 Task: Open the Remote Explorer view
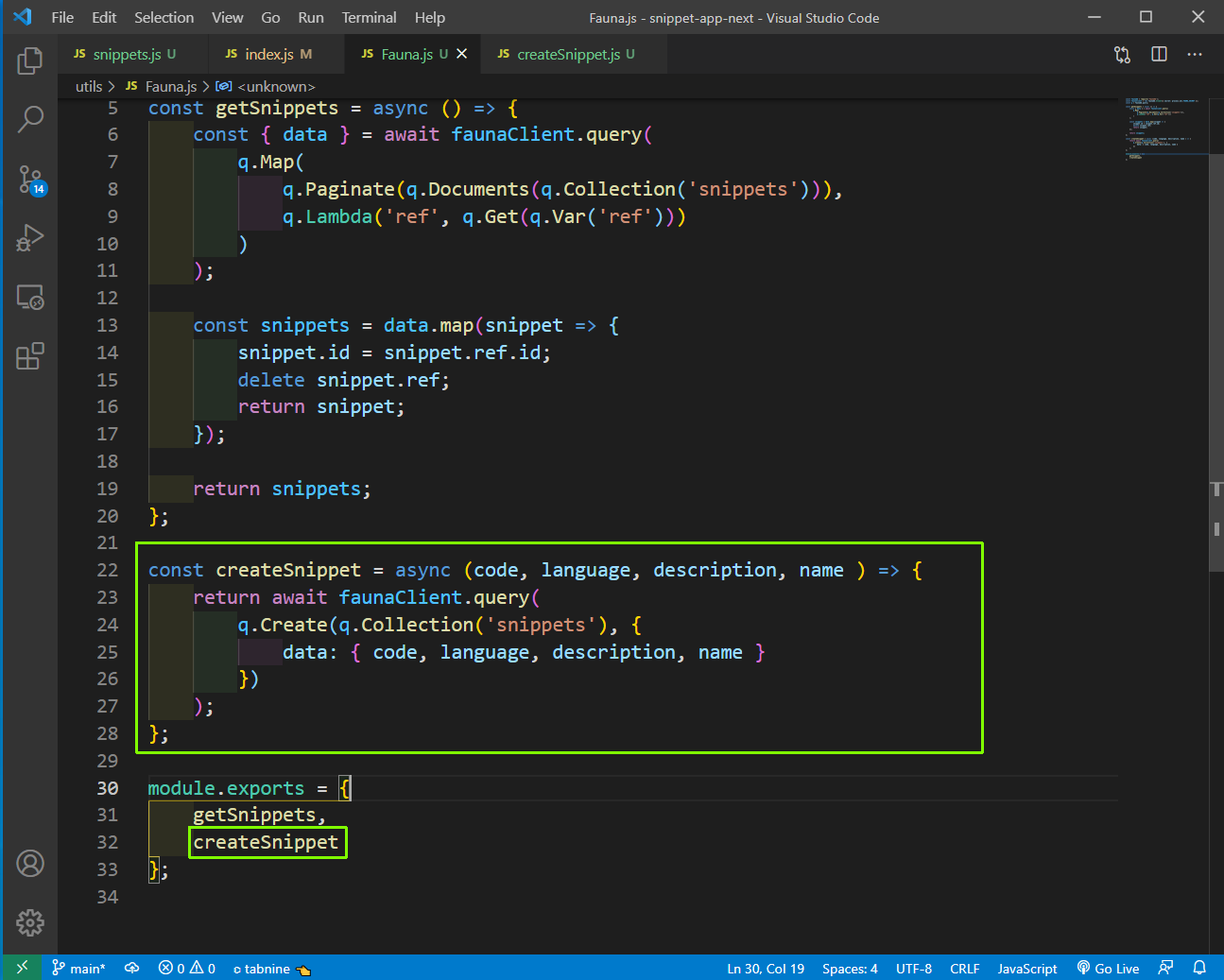[30, 297]
